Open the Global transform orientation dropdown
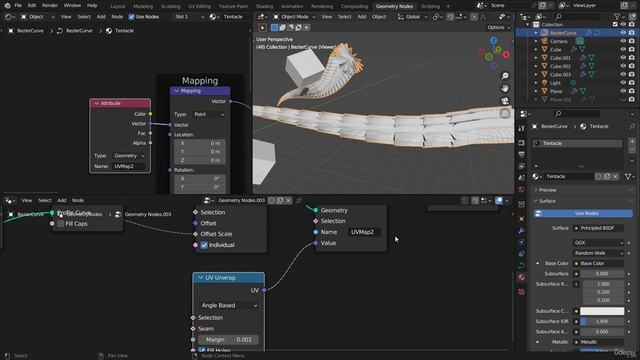This screenshot has width=640, height=360. (412, 17)
